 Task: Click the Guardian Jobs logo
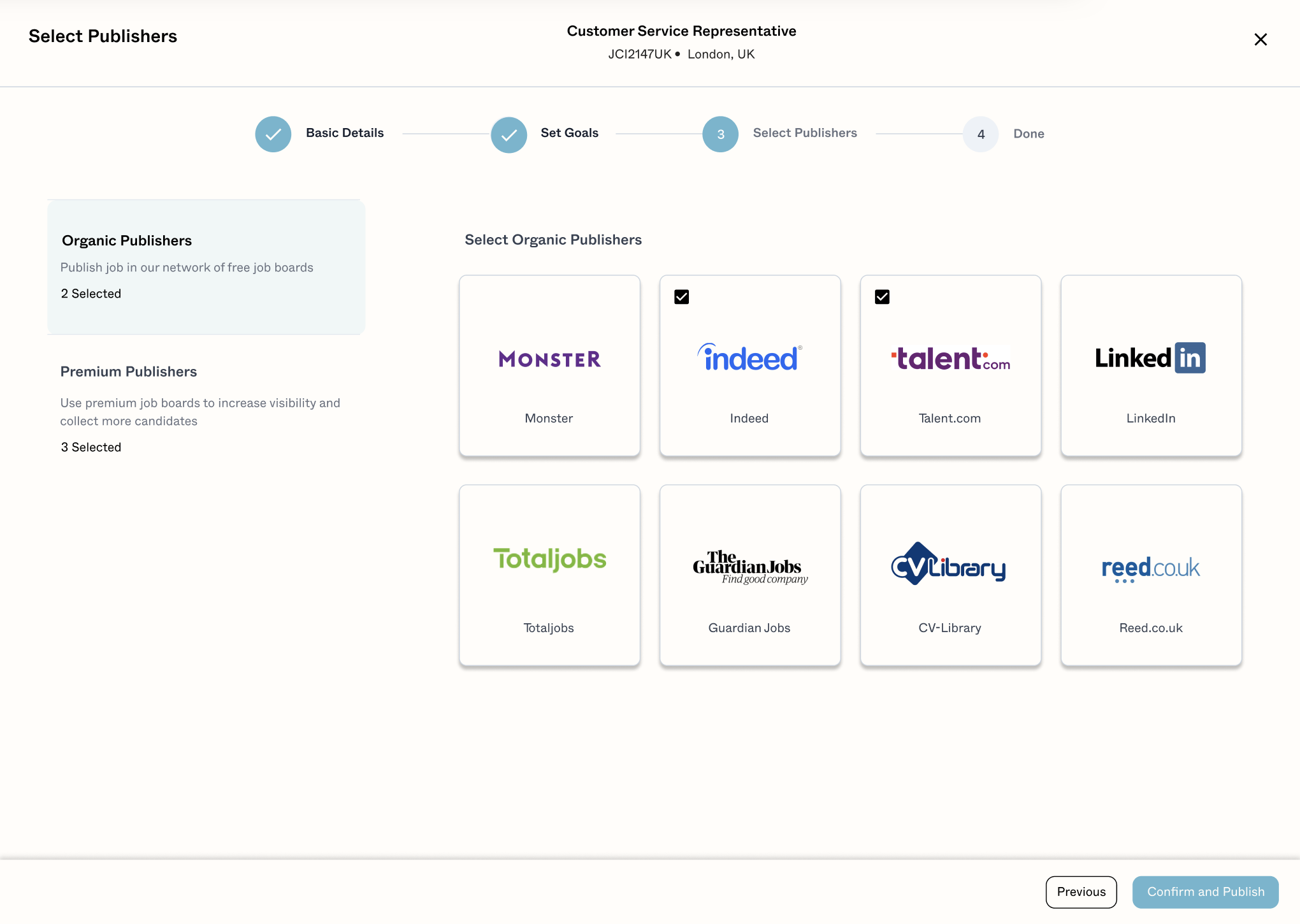(749, 567)
